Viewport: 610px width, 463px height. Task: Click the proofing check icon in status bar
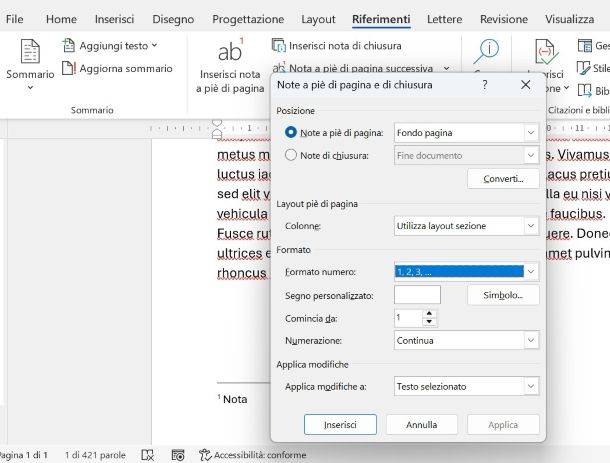pos(148,455)
